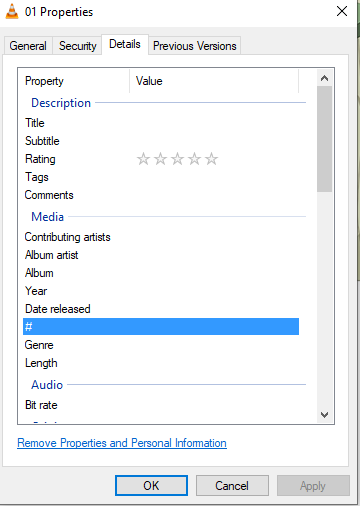
Task: Click the OK button
Action: 151,486
